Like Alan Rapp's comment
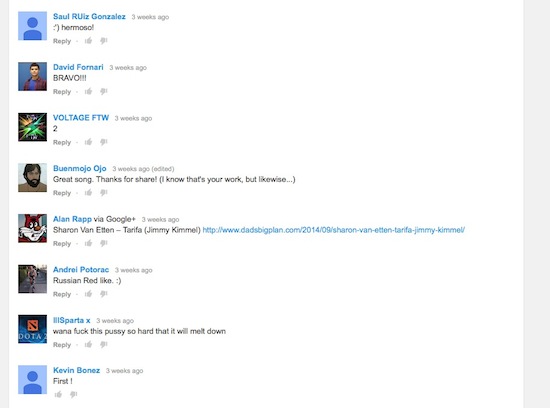 click(88, 243)
